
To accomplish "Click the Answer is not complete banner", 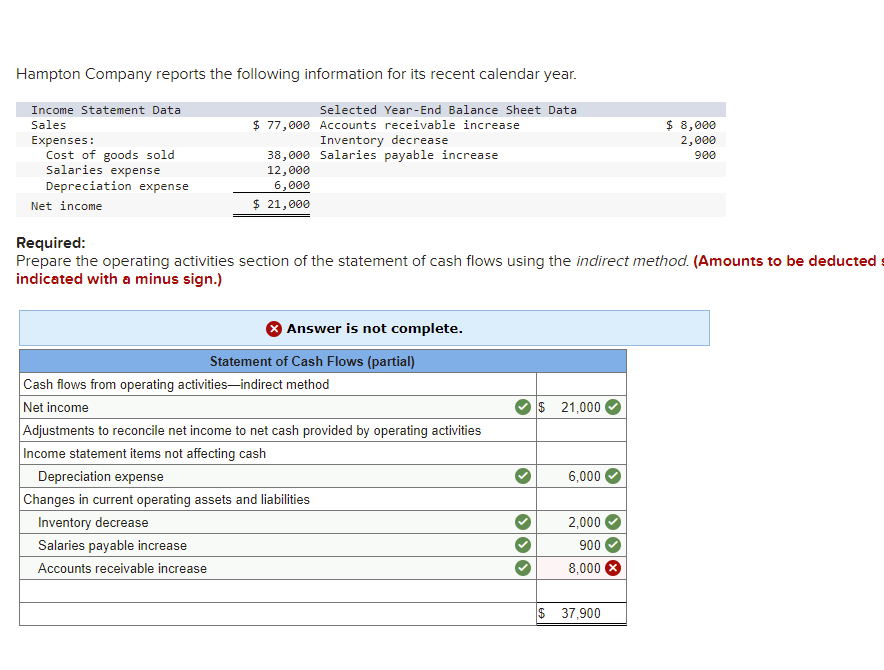I will tap(363, 328).
